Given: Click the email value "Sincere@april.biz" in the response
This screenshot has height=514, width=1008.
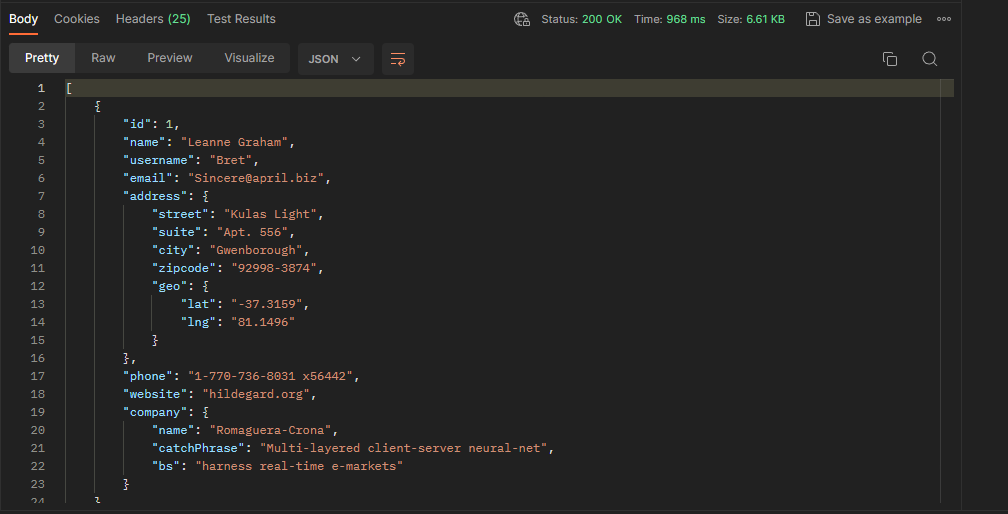Looking at the screenshot, I should (x=258, y=178).
